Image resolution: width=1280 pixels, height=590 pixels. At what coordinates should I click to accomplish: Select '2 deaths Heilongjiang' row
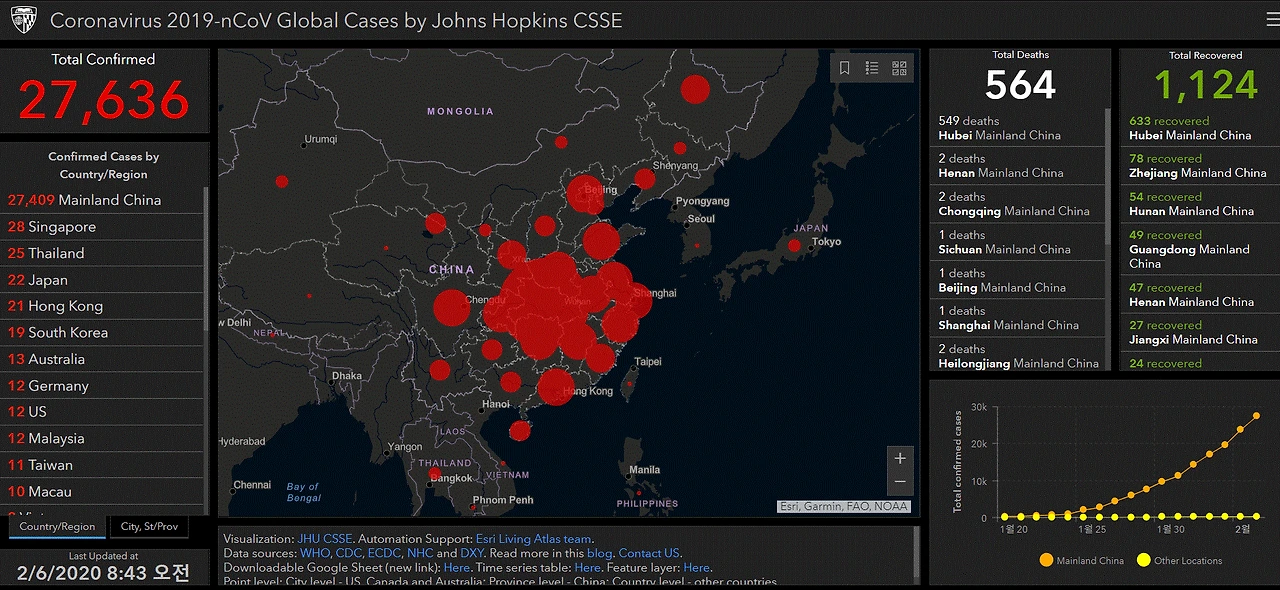1016,355
